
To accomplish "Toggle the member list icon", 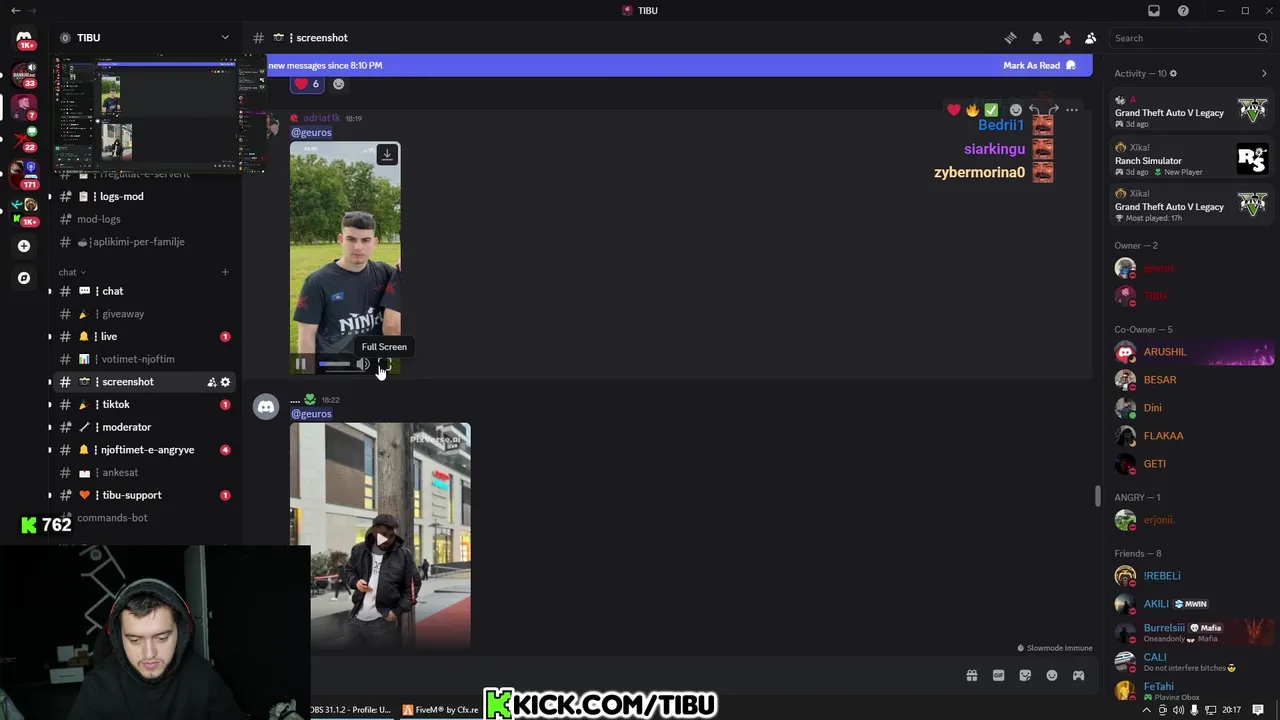I will point(1091,38).
